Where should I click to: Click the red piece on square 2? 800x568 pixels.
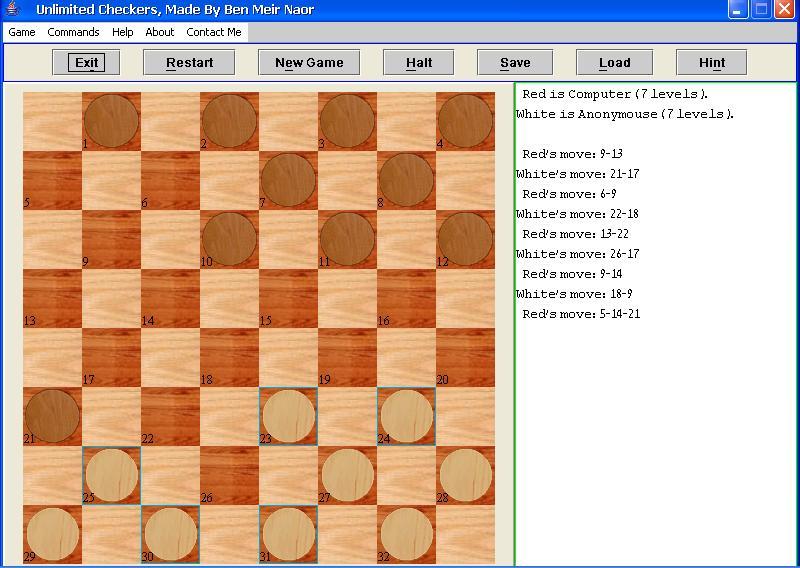pyautogui.click(x=230, y=121)
